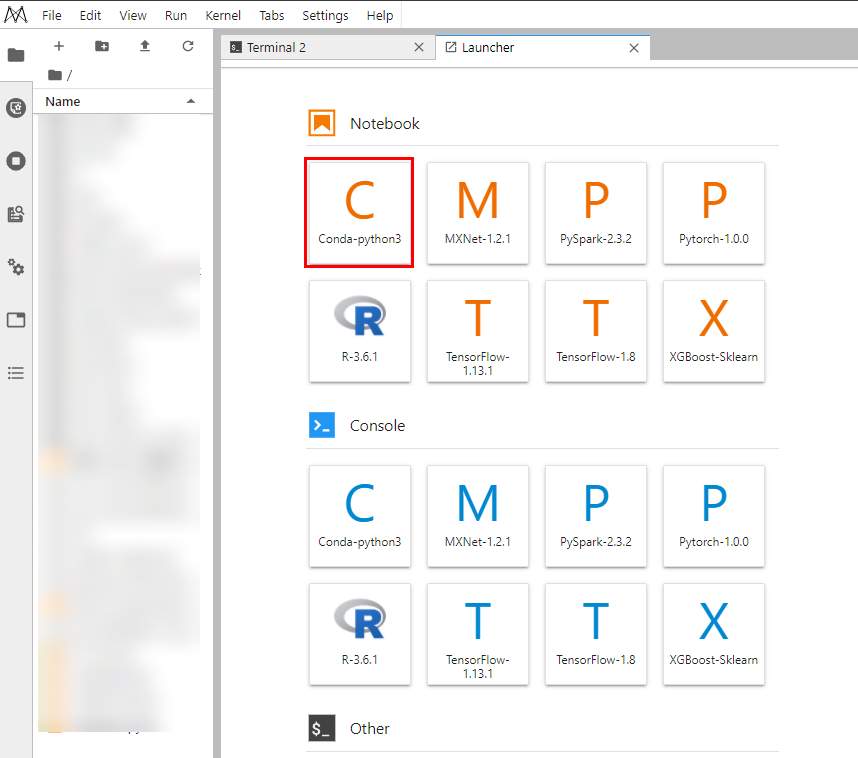This screenshot has height=758, width=858.
Task: Open TensorFlow-1.13.1 console
Action: tap(478, 634)
